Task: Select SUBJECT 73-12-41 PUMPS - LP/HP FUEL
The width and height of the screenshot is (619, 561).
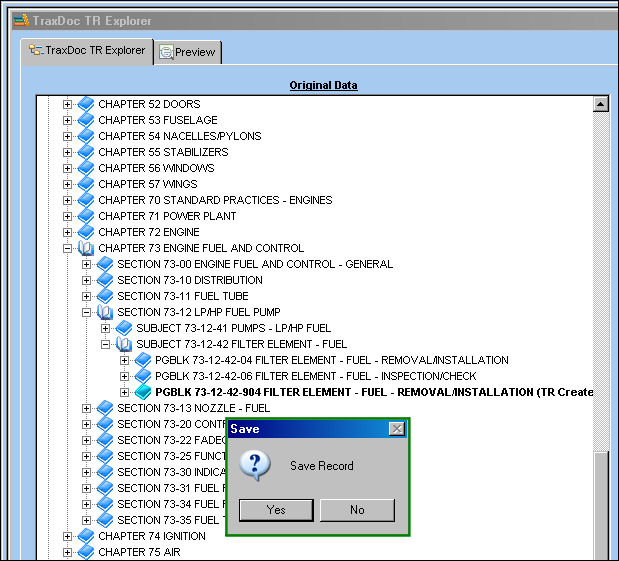Action: 233,328
